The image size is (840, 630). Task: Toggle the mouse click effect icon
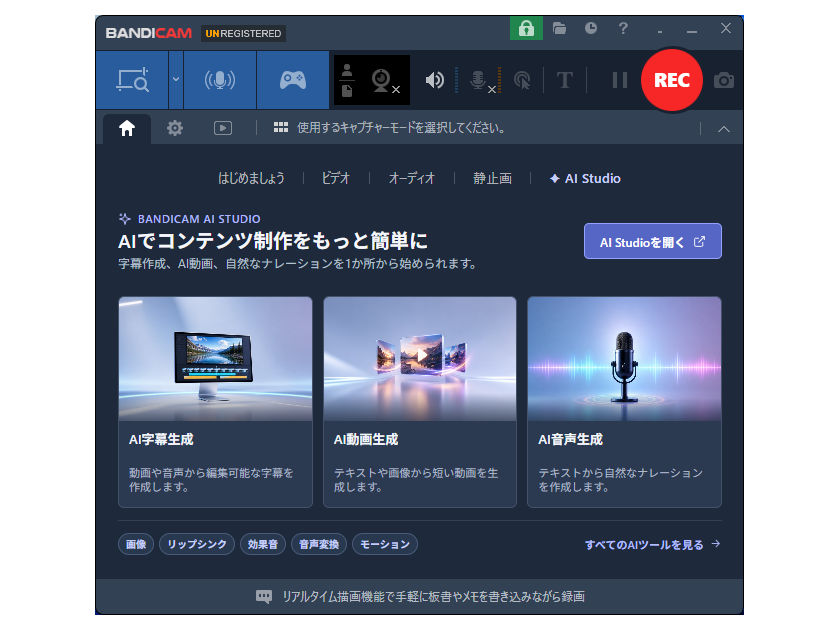[522, 80]
